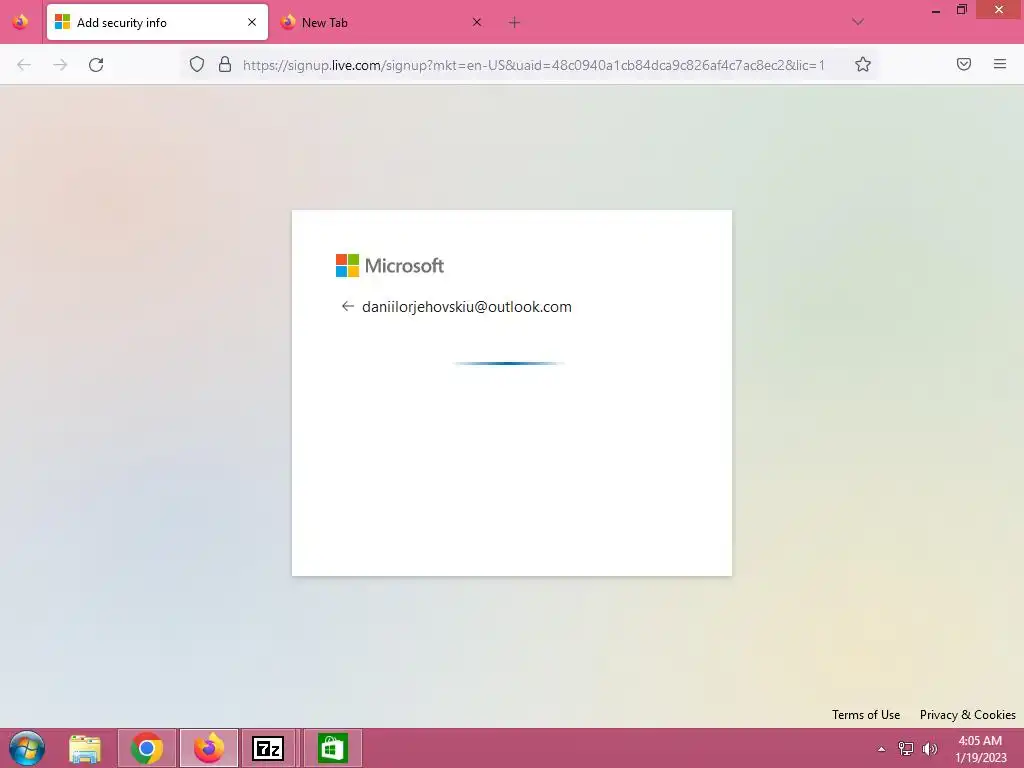Click the browser forward arrow
The height and width of the screenshot is (768, 1024).
point(60,65)
